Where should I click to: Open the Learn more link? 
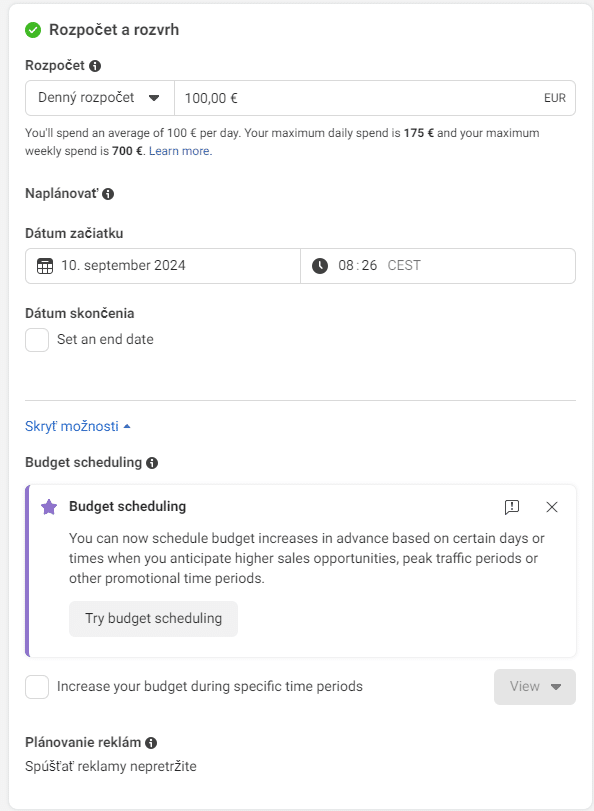(x=180, y=151)
